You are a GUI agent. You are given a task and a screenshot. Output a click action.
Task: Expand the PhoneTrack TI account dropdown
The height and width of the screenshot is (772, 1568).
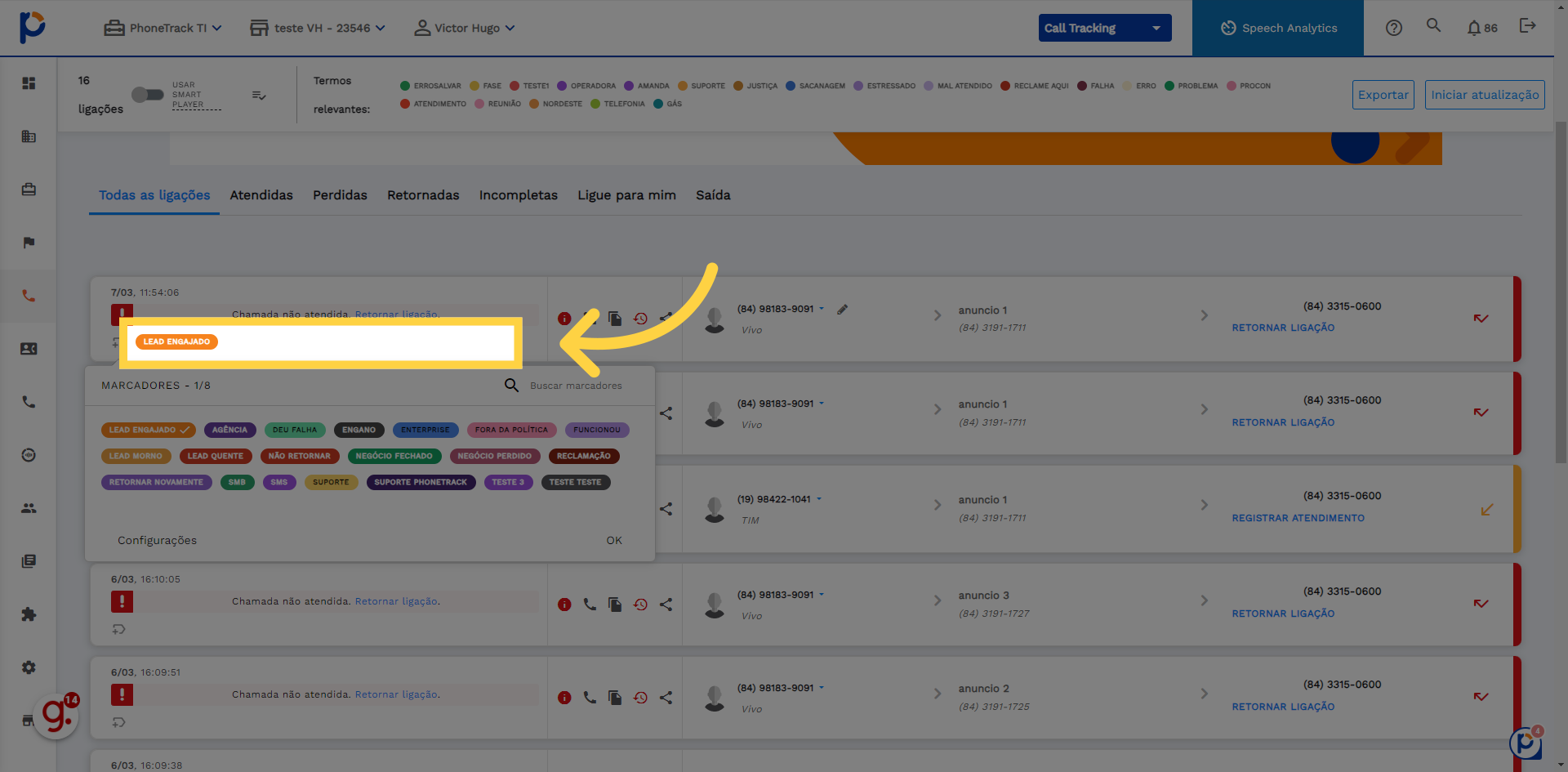point(163,28)
